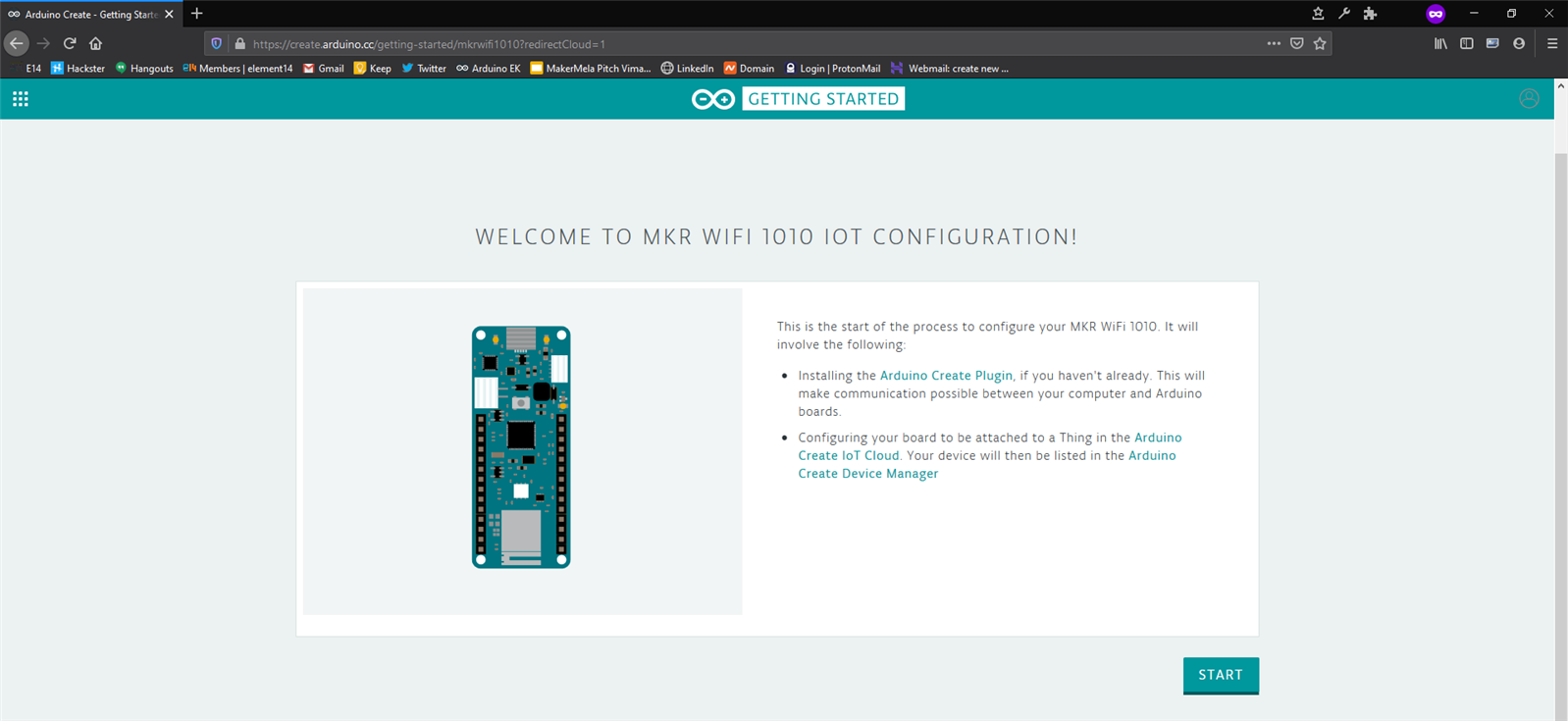The width and height of the screenshot is (1568, 721).
Task: Open page actions three-dot menu
Action: click(1273, 43)
